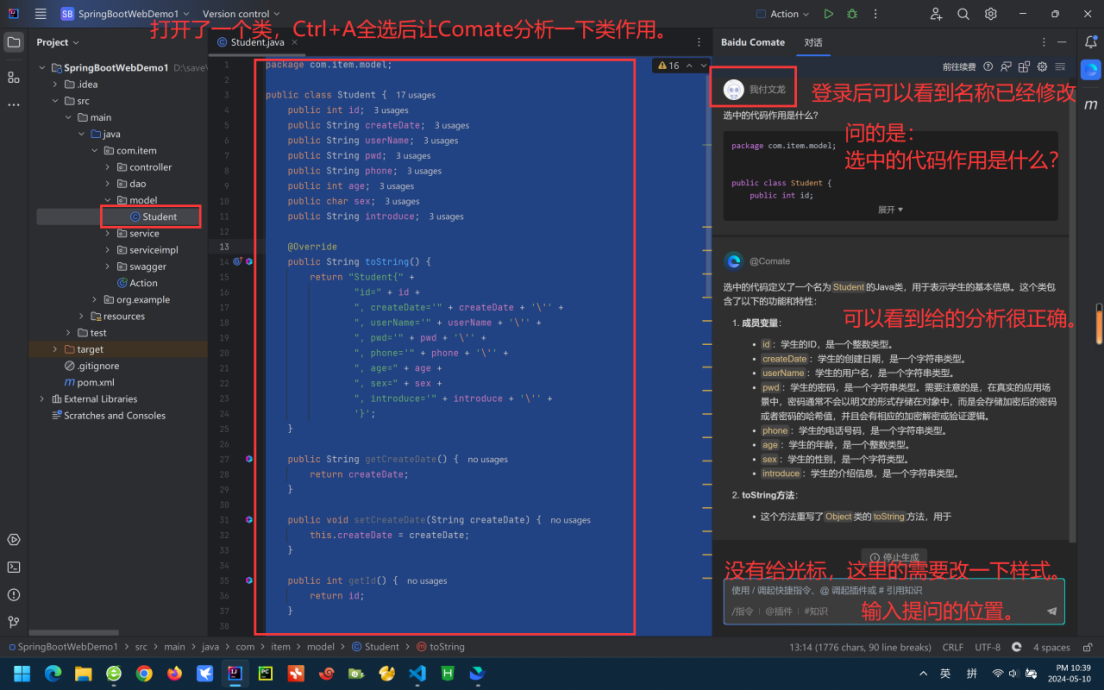Start debugging with the bug icon
Screen dimensions: 1104x690
[852, 13]
